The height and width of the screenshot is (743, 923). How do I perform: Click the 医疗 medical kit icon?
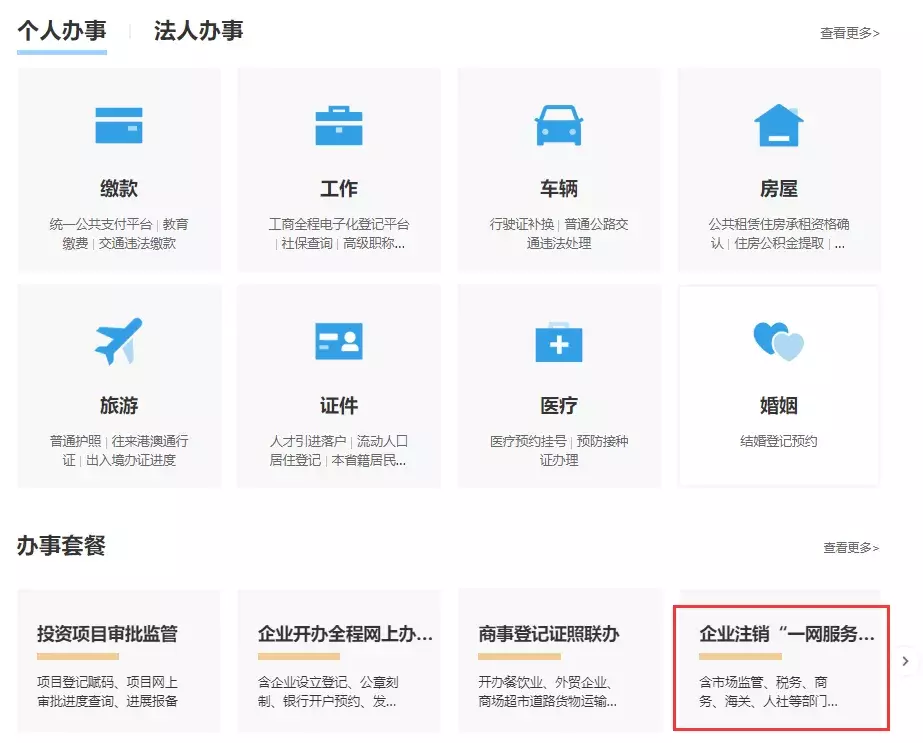point(558,345)
